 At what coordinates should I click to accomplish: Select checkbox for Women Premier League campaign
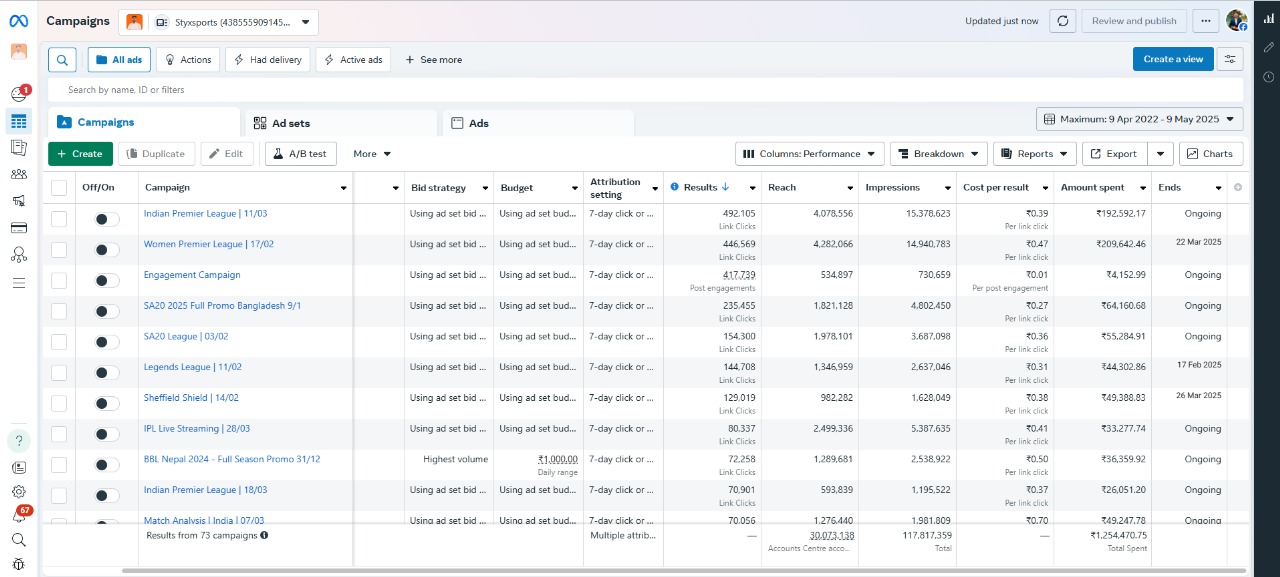(59, 250)
